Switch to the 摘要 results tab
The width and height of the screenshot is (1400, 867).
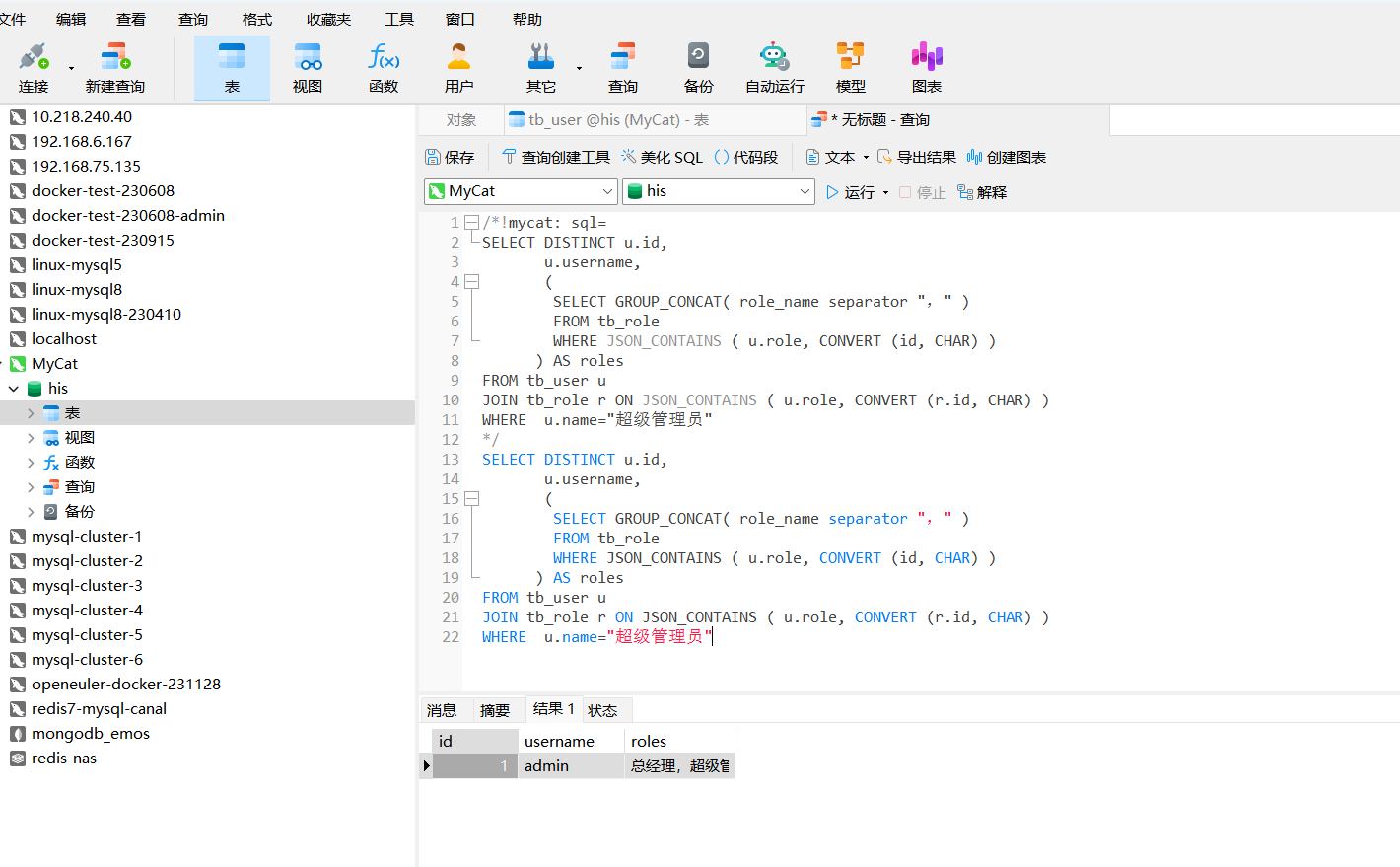pos(495,710)
